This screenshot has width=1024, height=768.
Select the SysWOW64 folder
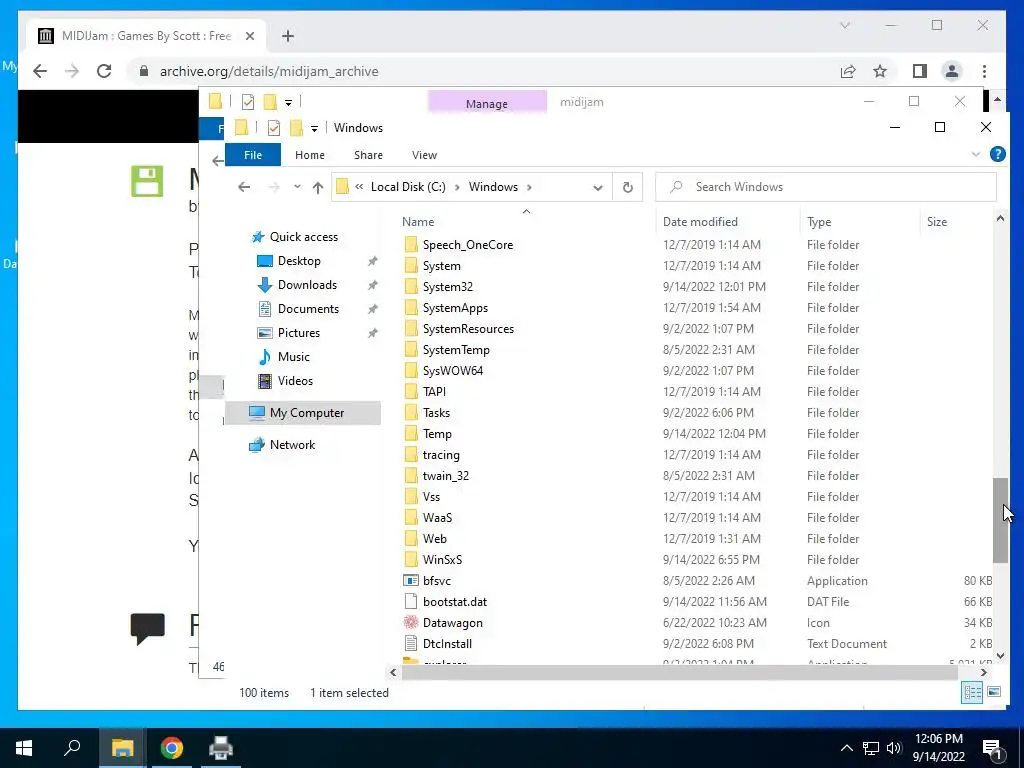tap(453, 371)
